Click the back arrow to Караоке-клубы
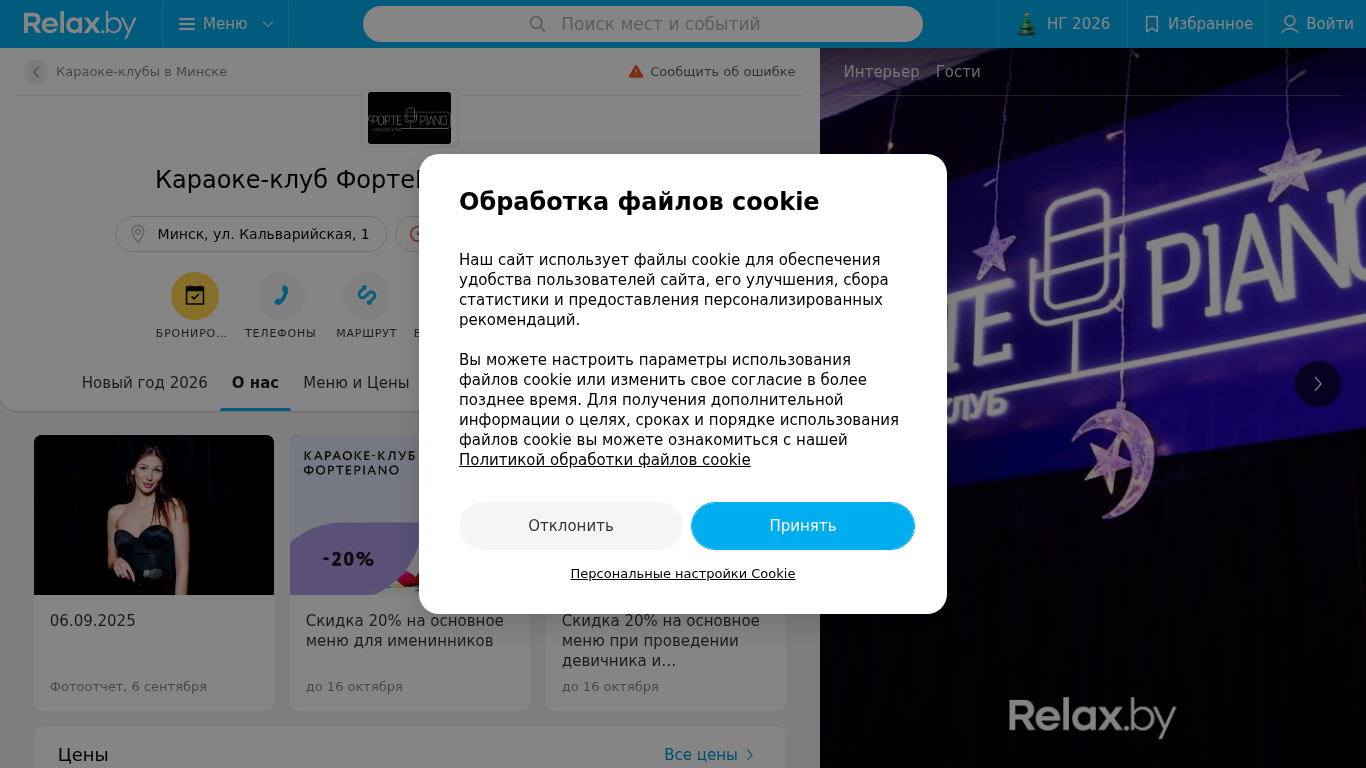1366x768 pixels. click(x=36, y=72)
